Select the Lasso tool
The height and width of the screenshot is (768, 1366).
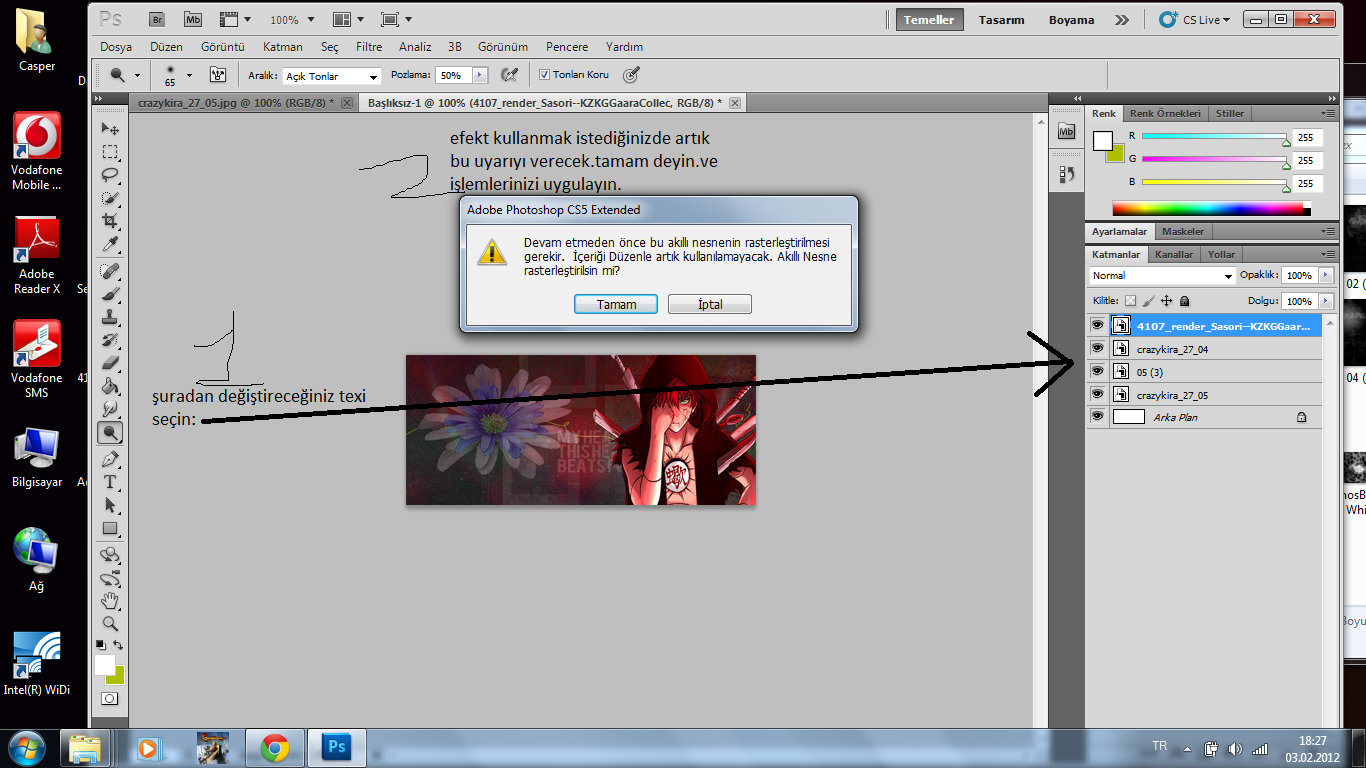[110, 175]
